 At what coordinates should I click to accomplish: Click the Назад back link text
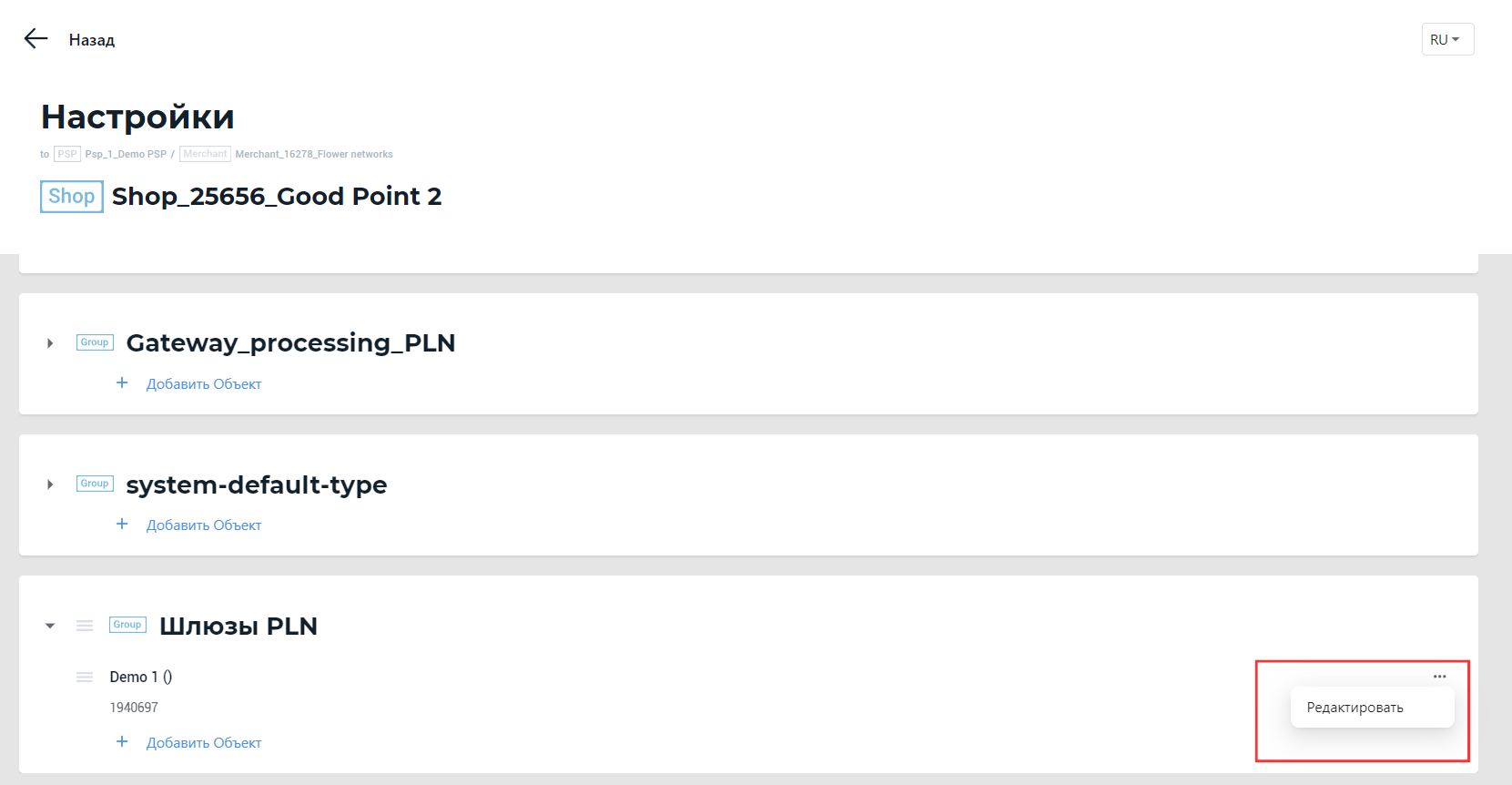pos(92,40)
